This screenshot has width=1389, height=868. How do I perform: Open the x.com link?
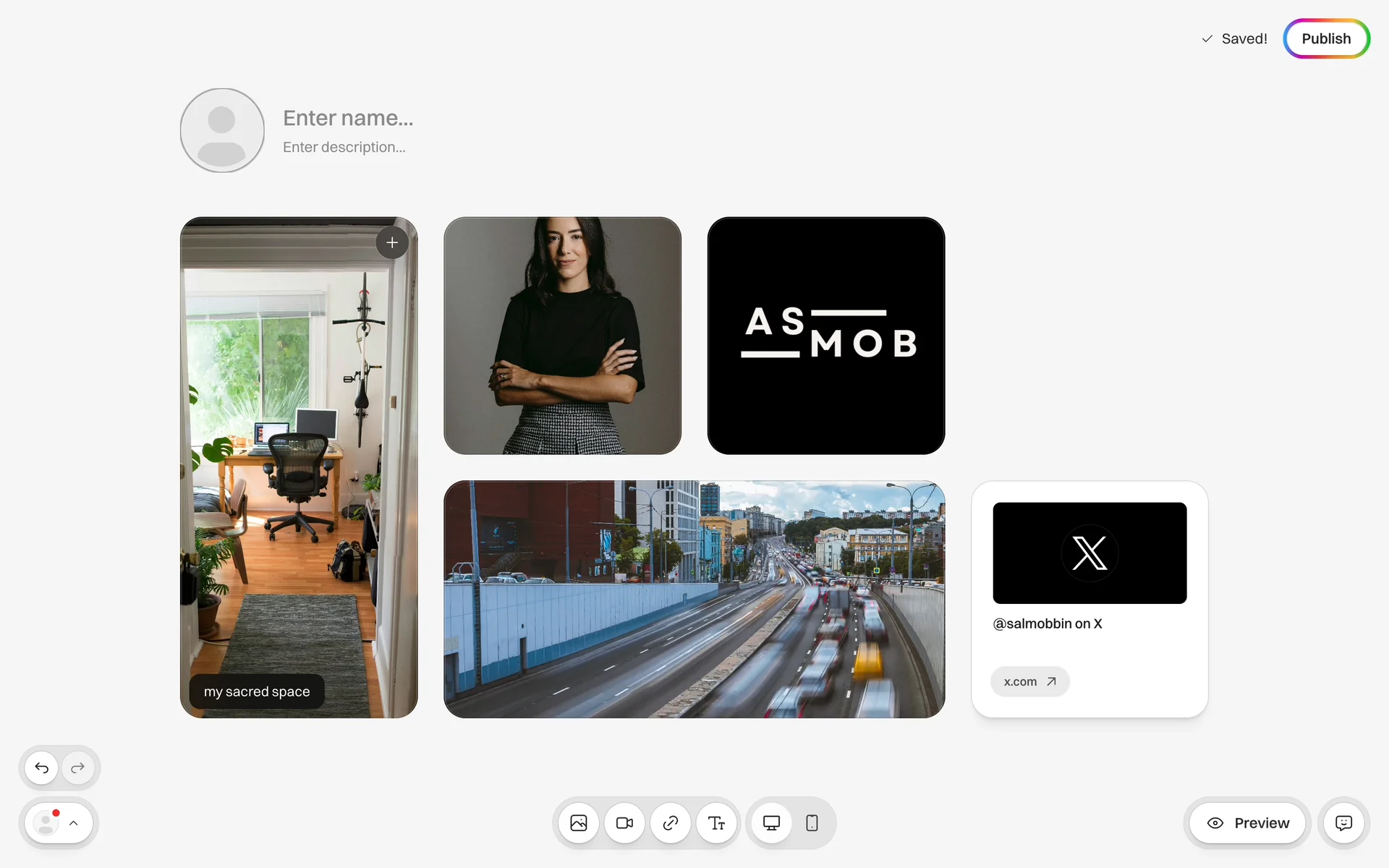1029,681
